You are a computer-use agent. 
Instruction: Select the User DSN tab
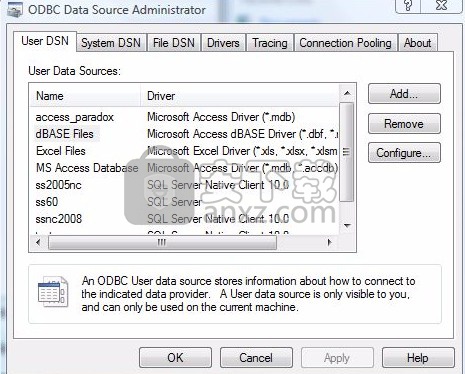pyautogui.click(x=45, y=41)
